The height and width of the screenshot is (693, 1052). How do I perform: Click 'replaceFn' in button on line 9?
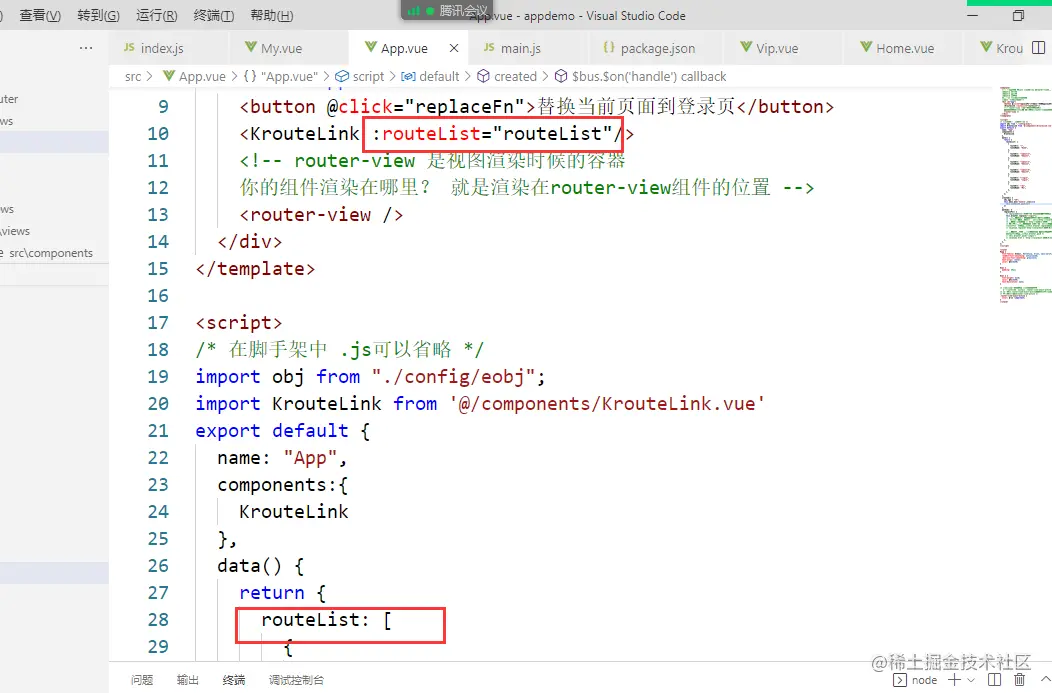[464, 107]
